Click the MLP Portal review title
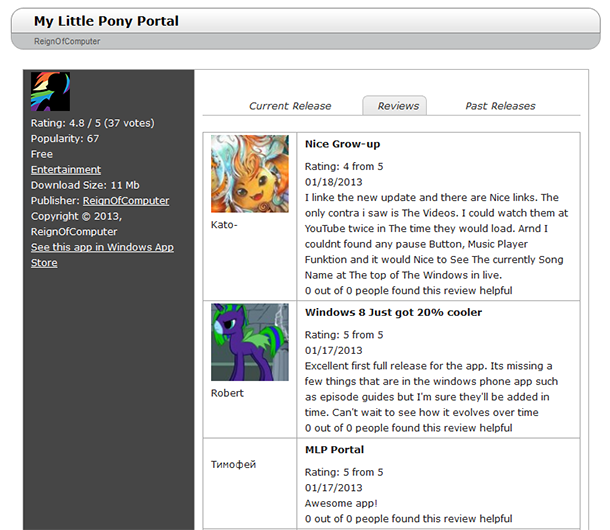 coord(335,450)
